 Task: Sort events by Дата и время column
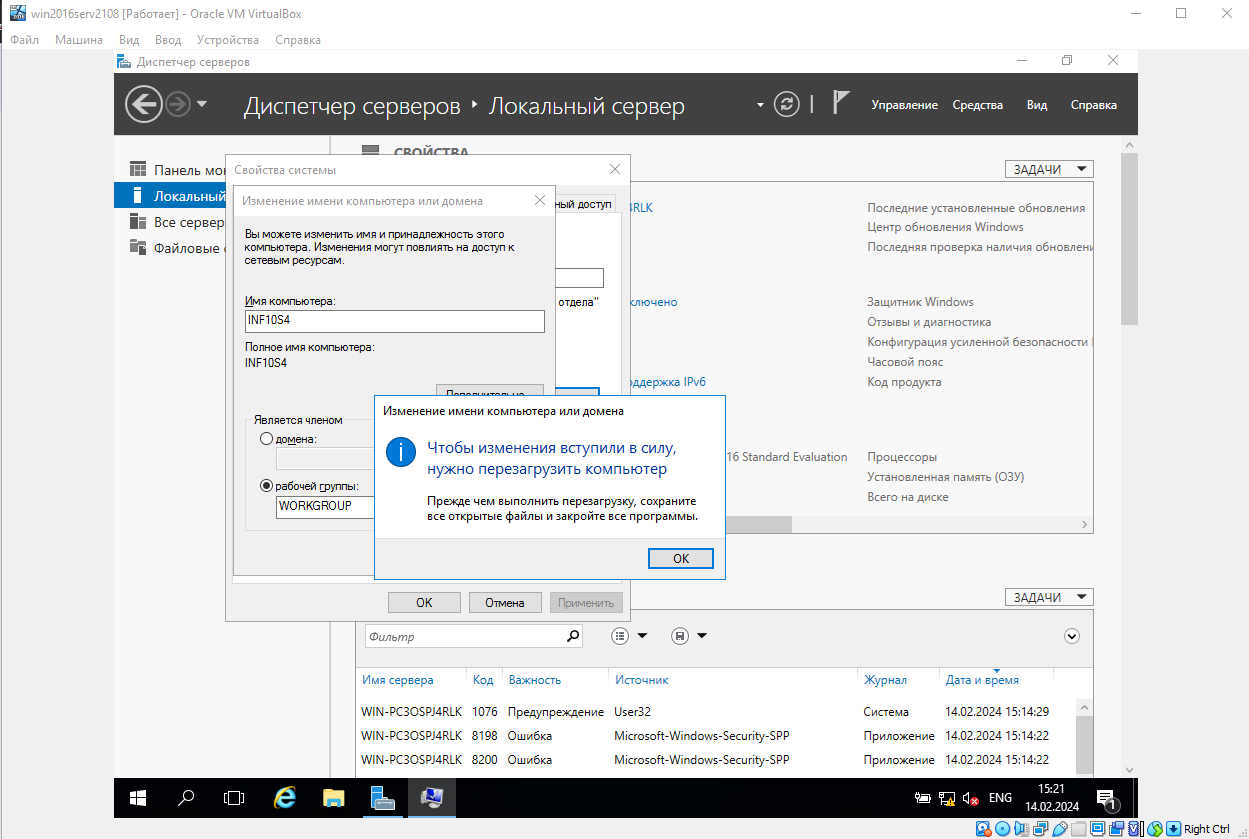click(x=982, y=680)
